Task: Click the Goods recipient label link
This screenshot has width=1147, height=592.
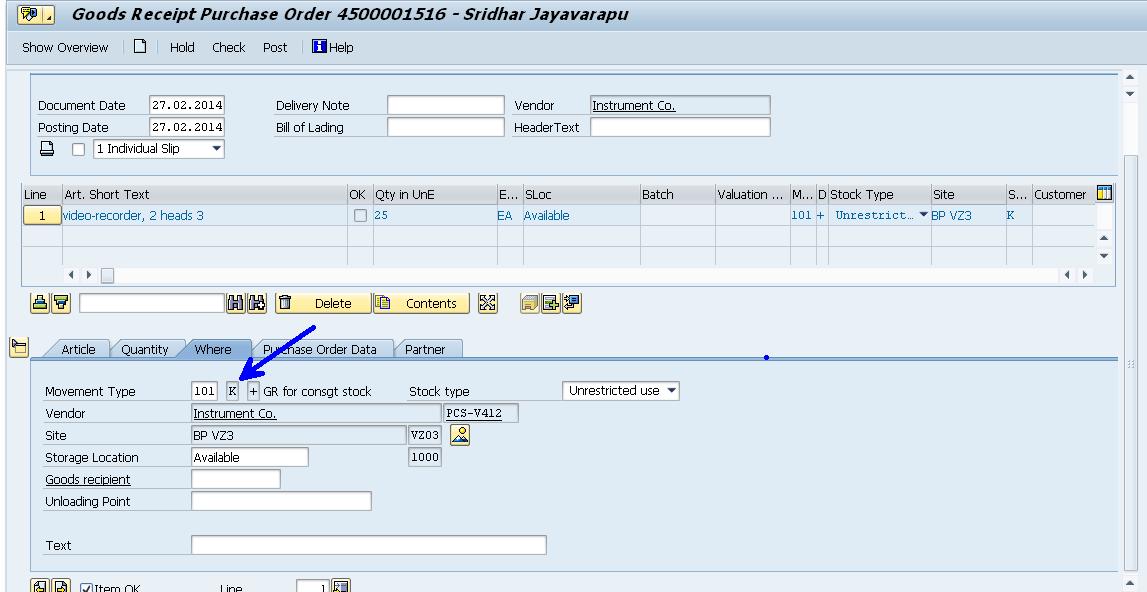Action: pyautogui.click(x=88, y=479)
